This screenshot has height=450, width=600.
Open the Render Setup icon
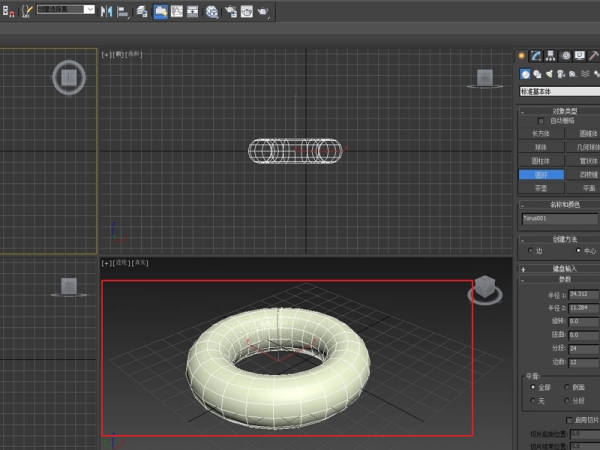(230, 11)
